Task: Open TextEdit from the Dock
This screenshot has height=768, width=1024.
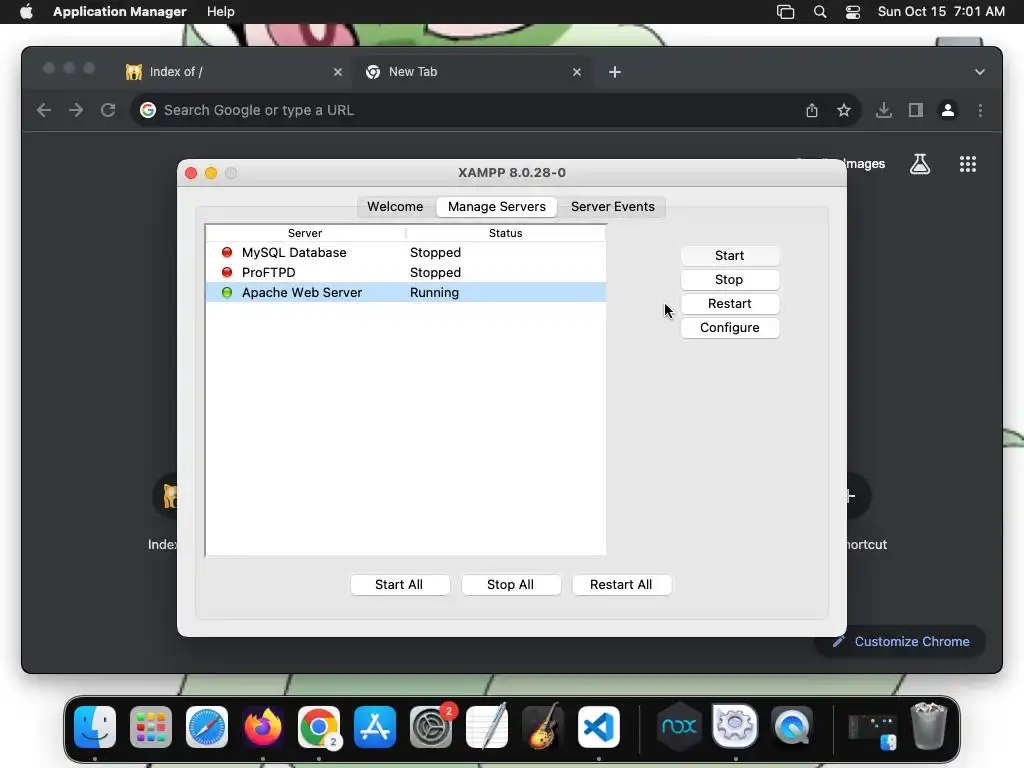Action: [x=487, y=727]
